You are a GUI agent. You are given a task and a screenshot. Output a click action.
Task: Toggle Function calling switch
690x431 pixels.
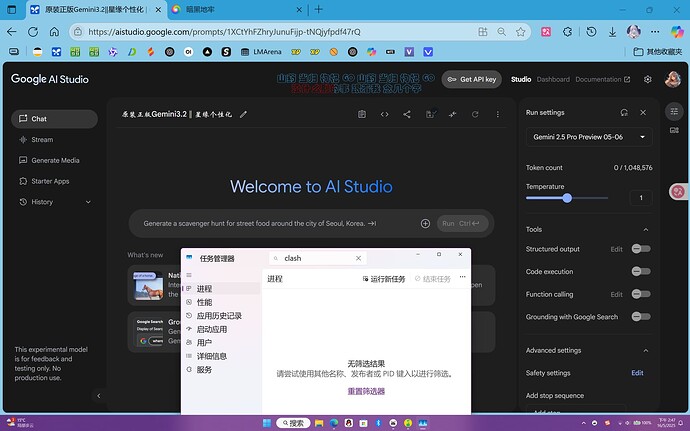click(641, 294)
